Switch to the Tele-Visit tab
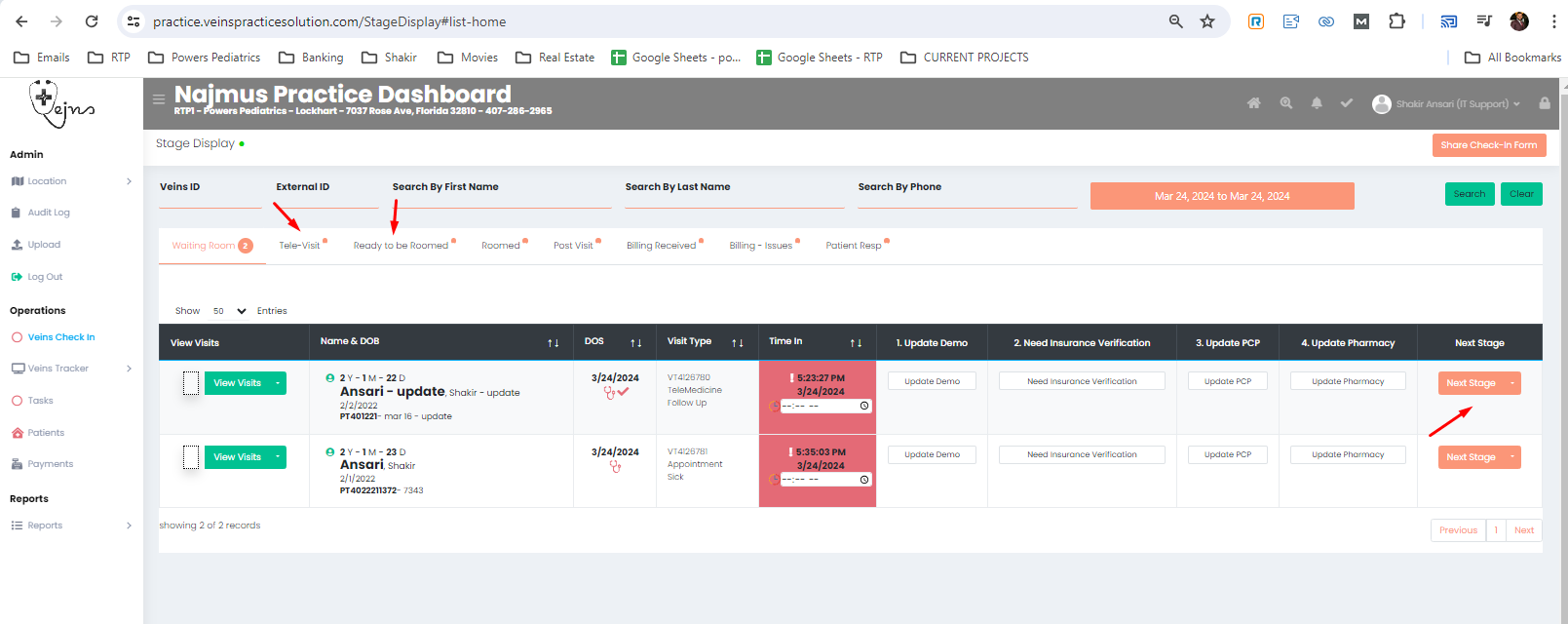This screenshot has width=1568, height=624. click(x=299, y=246)
